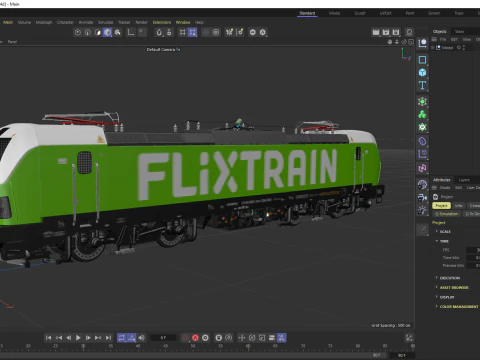Click the first round display-mode icon in toolbar

tap(78, 32)
